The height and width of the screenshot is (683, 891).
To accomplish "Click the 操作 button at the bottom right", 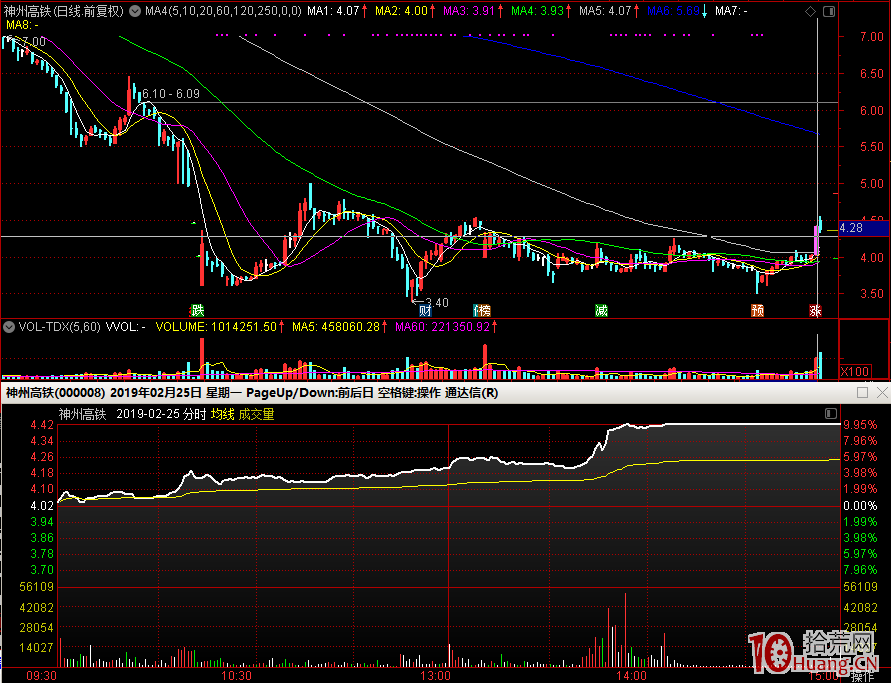I will tap(863, 677).
